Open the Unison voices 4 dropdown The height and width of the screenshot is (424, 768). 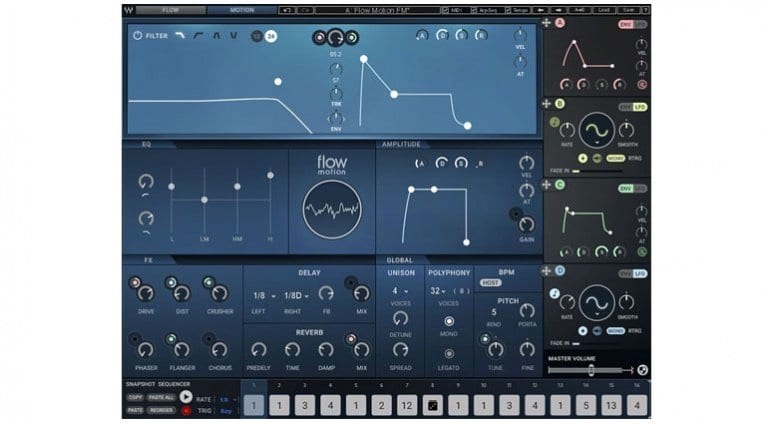[400, 291]
